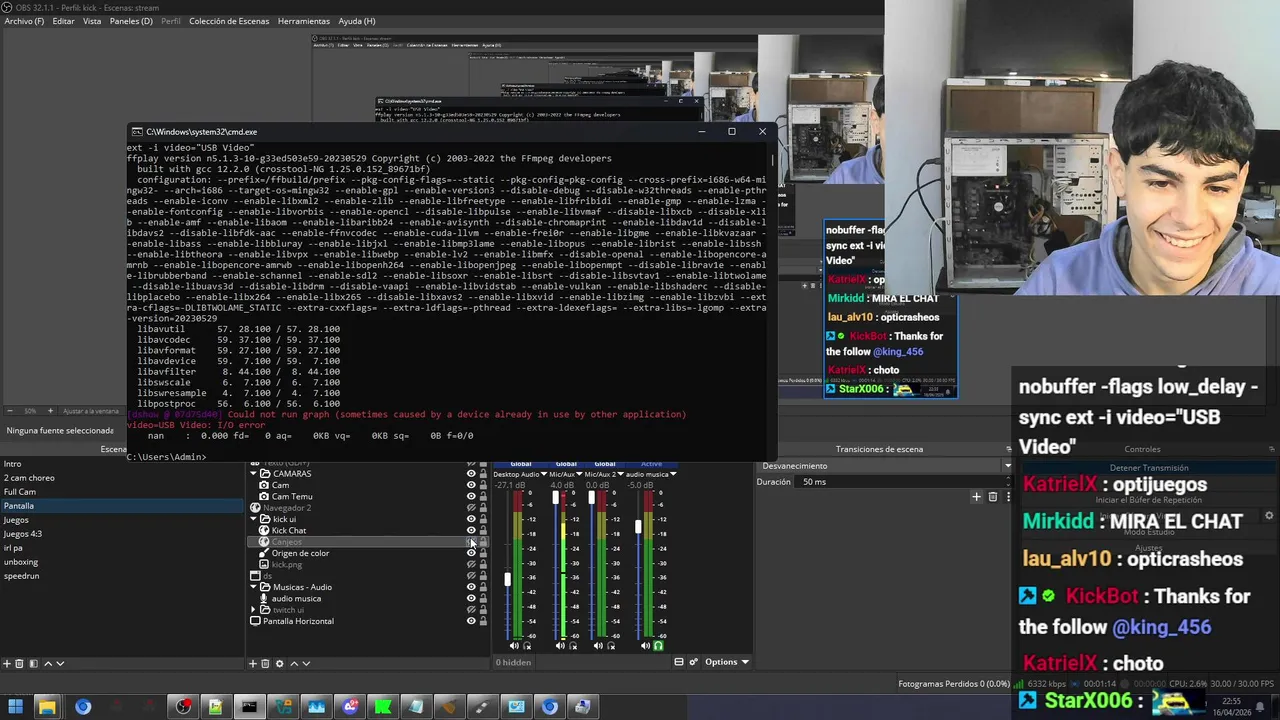Move source up arrow in Sources toolbar

tap(294, 663)
